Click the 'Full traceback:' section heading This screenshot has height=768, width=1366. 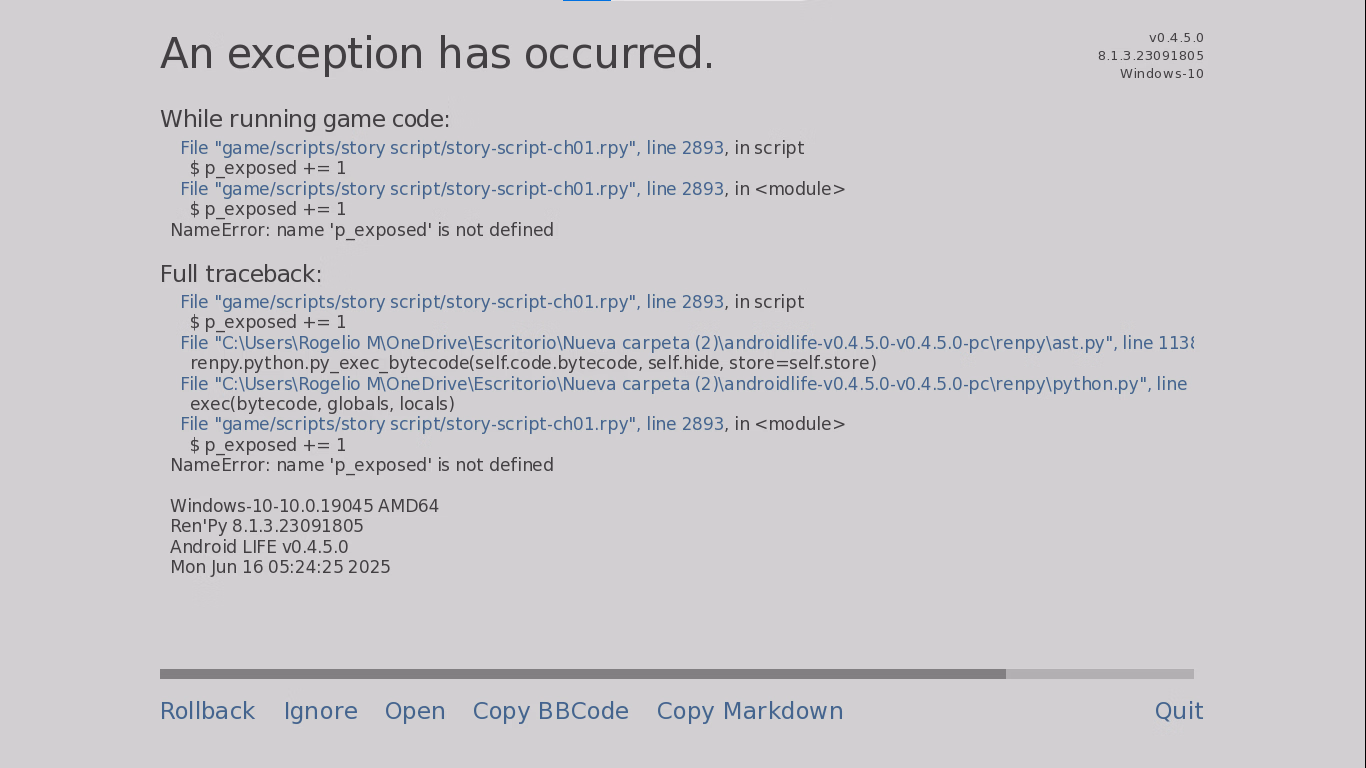pyautogui.click(x=241, y=274)
